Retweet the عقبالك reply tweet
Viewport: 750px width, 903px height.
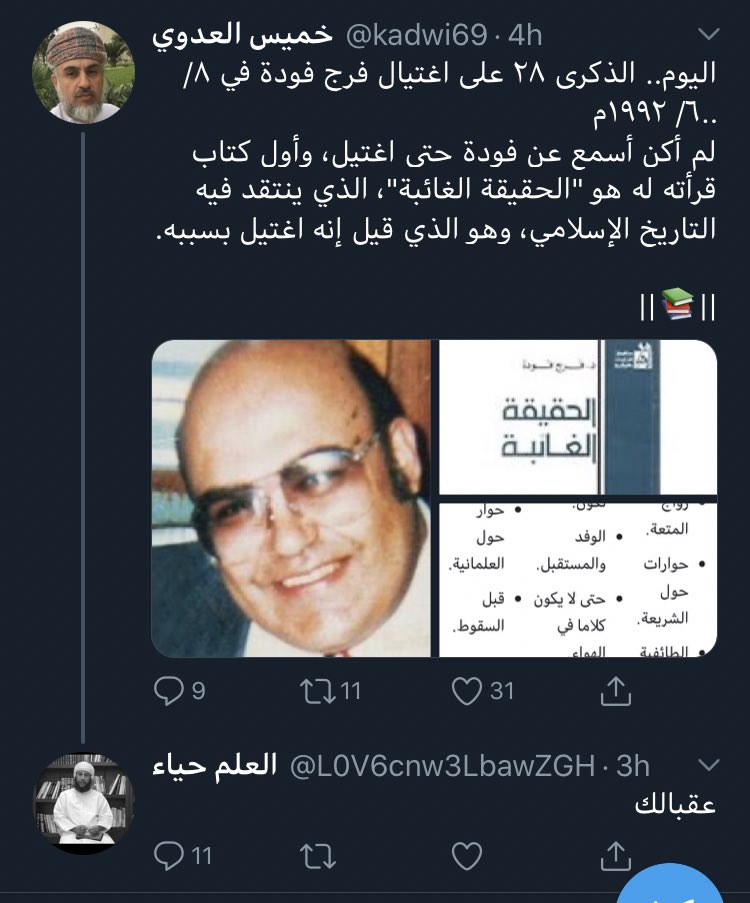[x=317, y=856]
